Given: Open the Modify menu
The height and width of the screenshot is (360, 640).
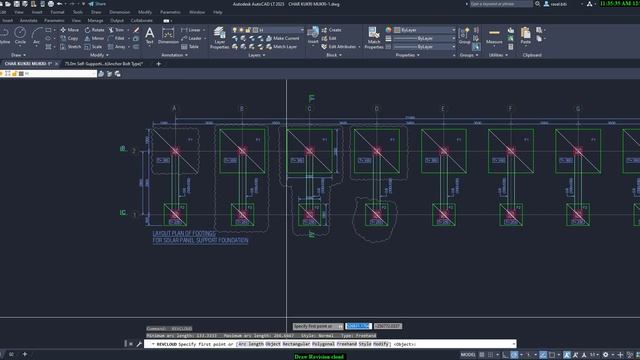Looking at the screenshot, I should pos(145,12).
